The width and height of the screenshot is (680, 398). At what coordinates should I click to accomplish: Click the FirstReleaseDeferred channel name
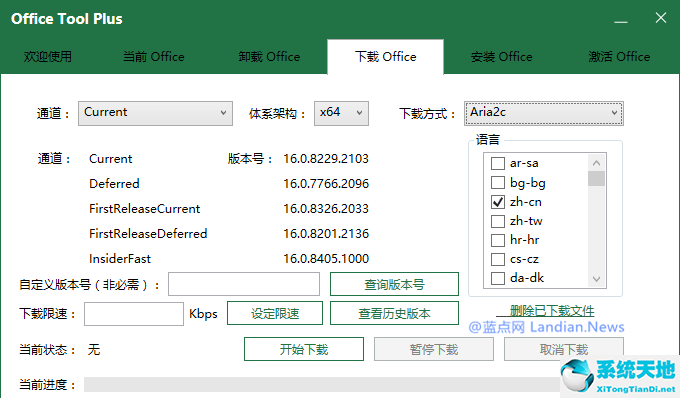[148, 234]
